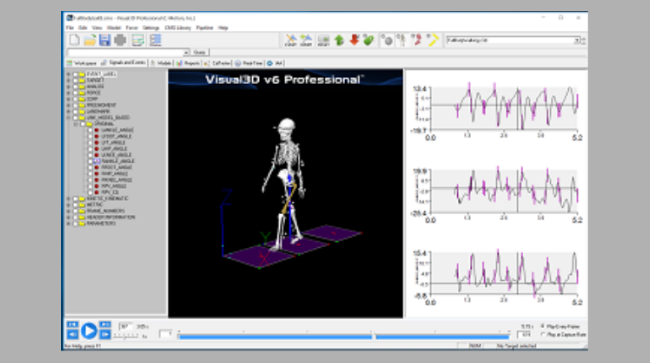Click the red down arrow toolbar icon
This screenshot has height=364, width=650.
(354, 40)
